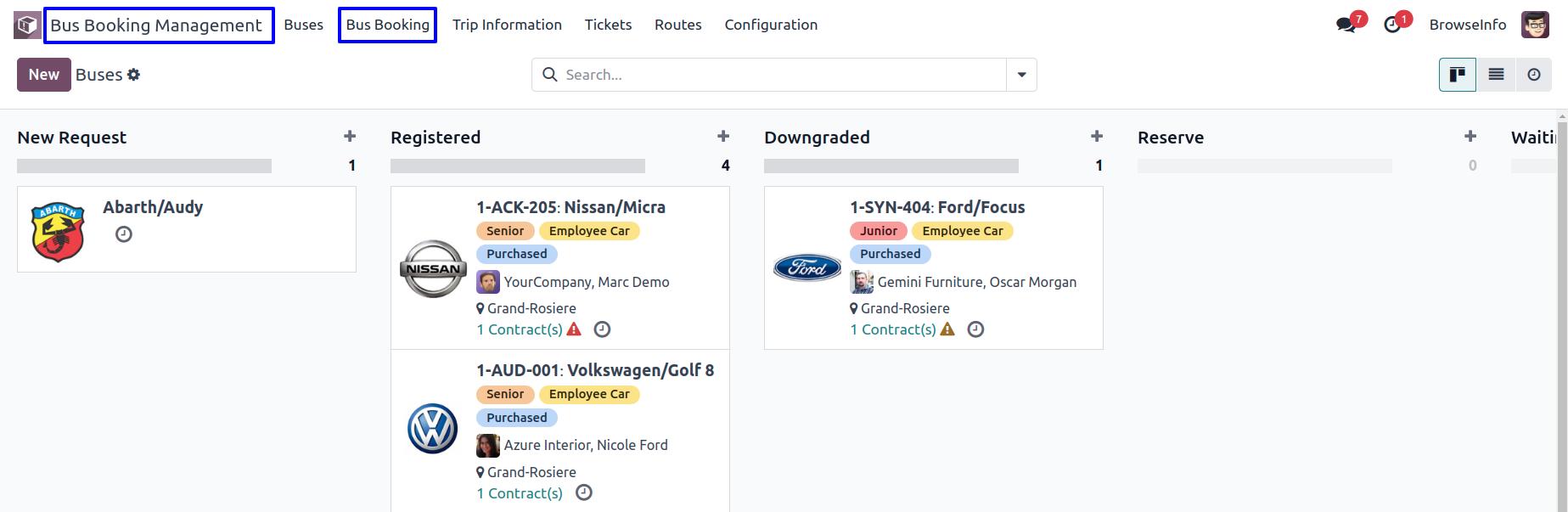Click location pin on Ford/Focus card
The width and height of the screenshot is (1568, 512).
click(x=854, y=308)
